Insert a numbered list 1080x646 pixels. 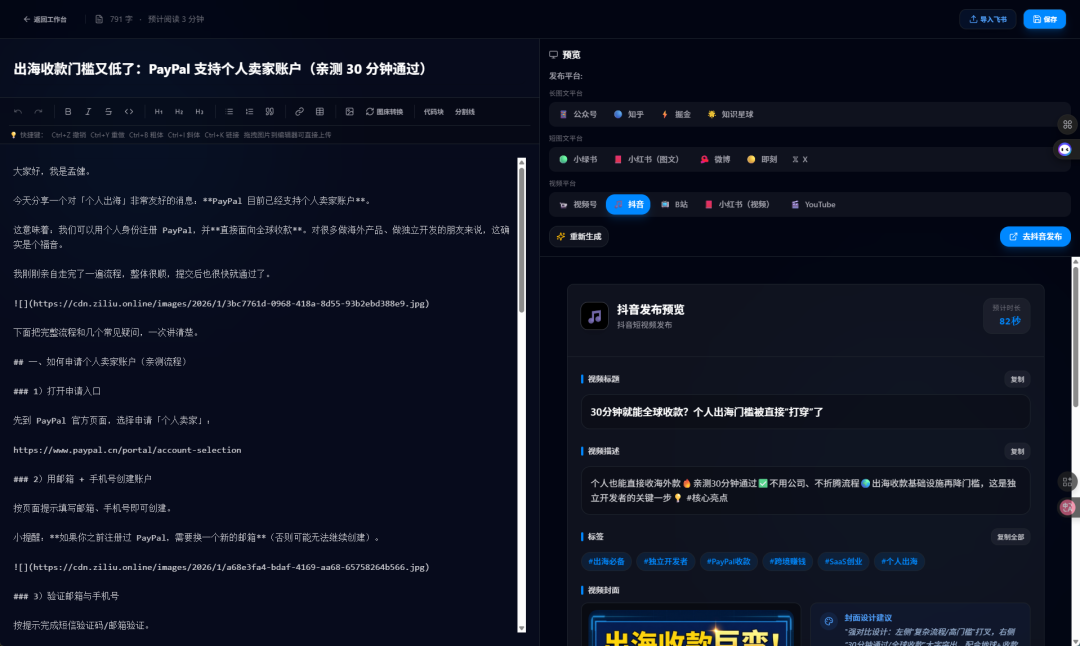point(249,112)
